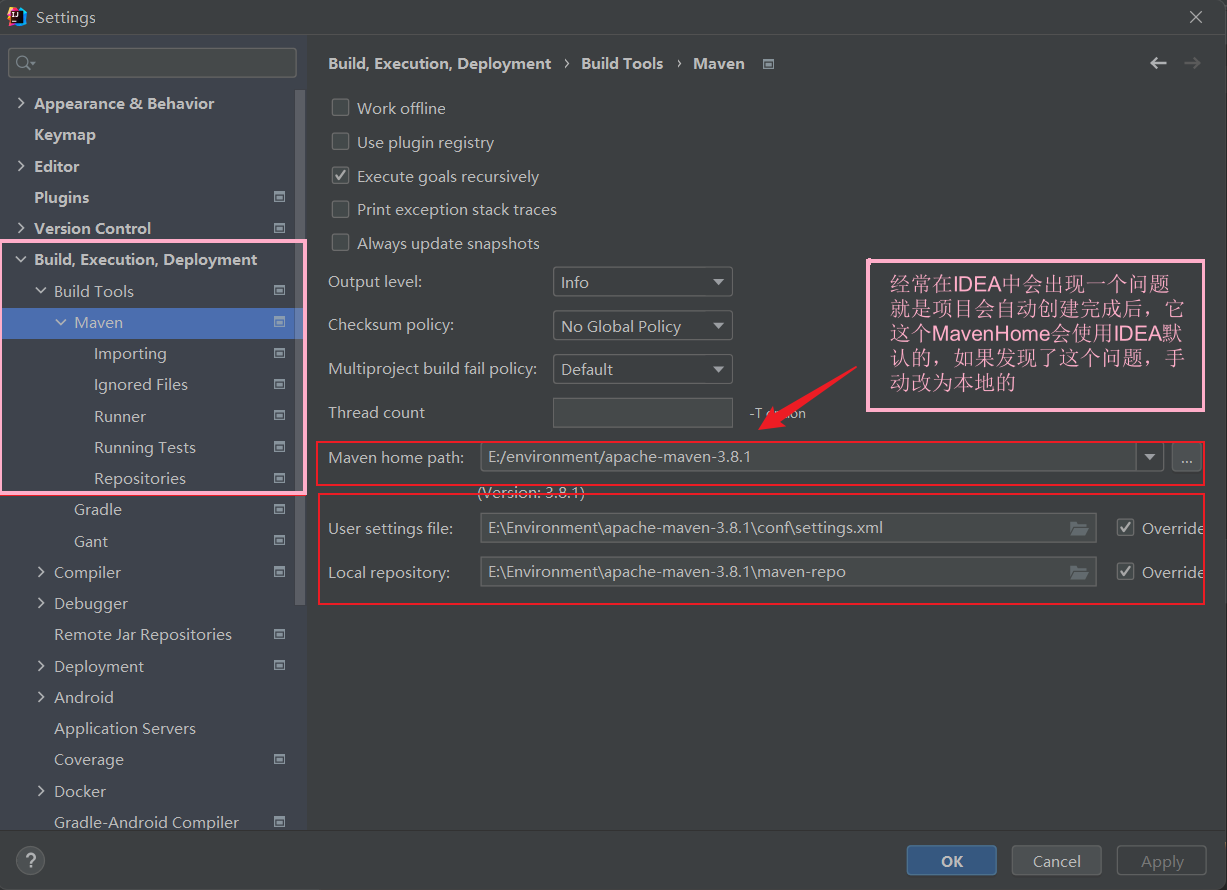The image size is (1227, 890).
Task: Browse folder icon for Local repository
Action: pyautogui.click(x=1079, y=572)
